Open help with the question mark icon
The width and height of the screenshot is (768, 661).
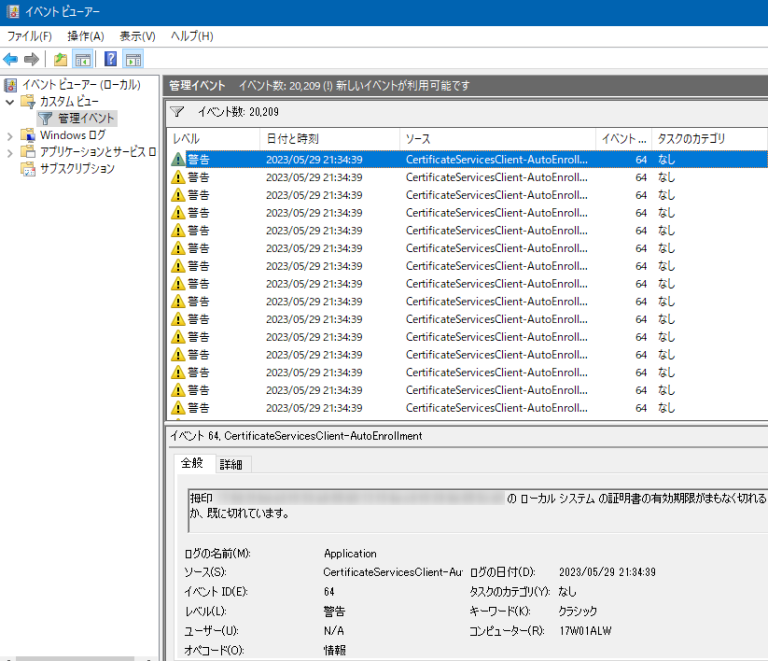coord(110,59)
